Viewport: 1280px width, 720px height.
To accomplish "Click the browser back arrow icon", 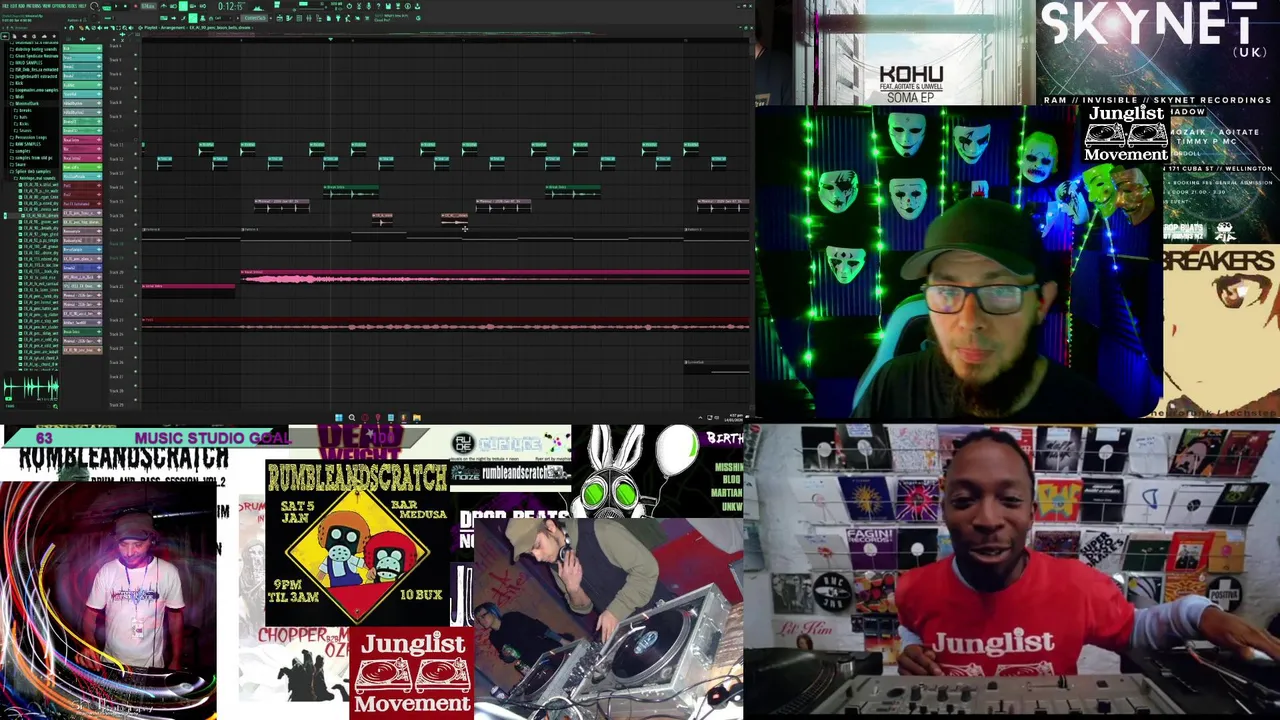I will click(4, 36).
